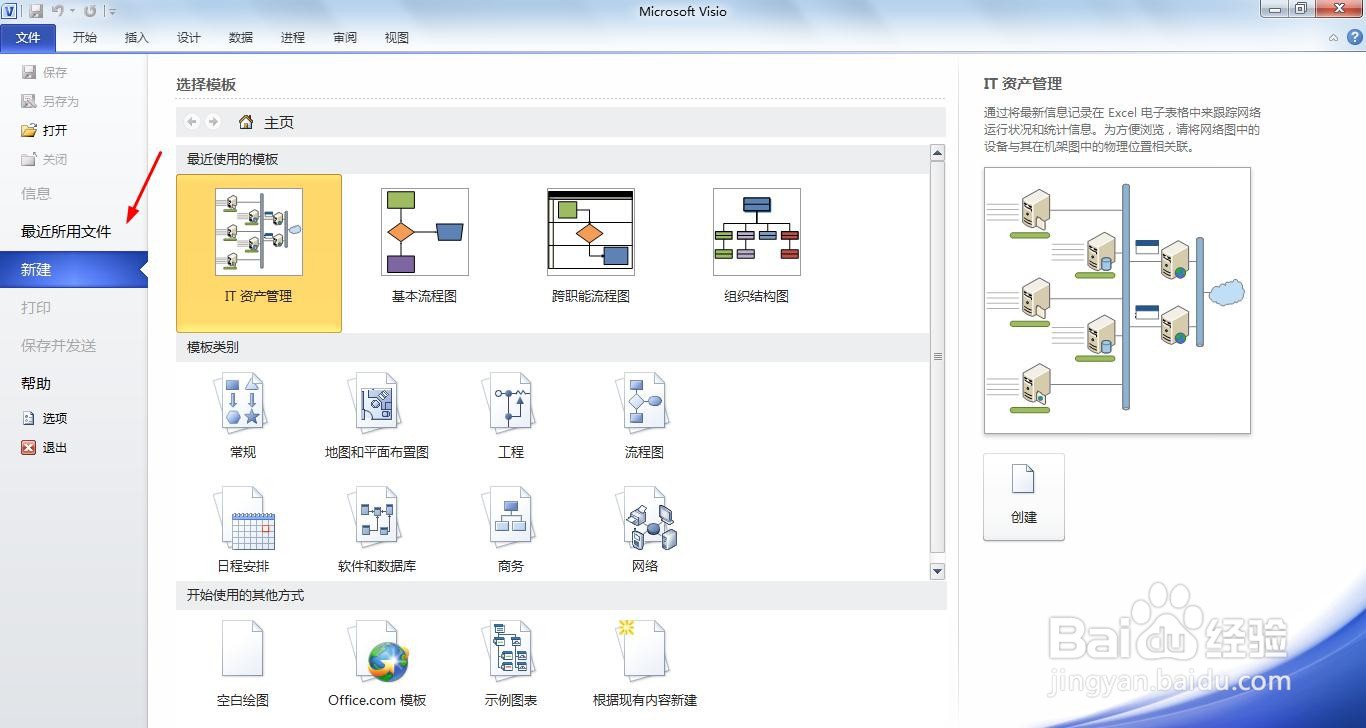Collapse the ribbon with the caret button
The height and width of the screenshot is (728, 1366).
point(1333,37)
